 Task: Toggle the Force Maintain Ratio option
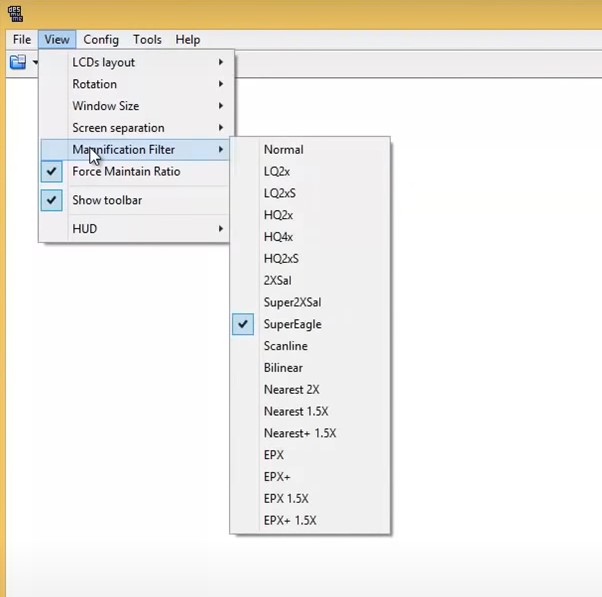click(126, 172)
